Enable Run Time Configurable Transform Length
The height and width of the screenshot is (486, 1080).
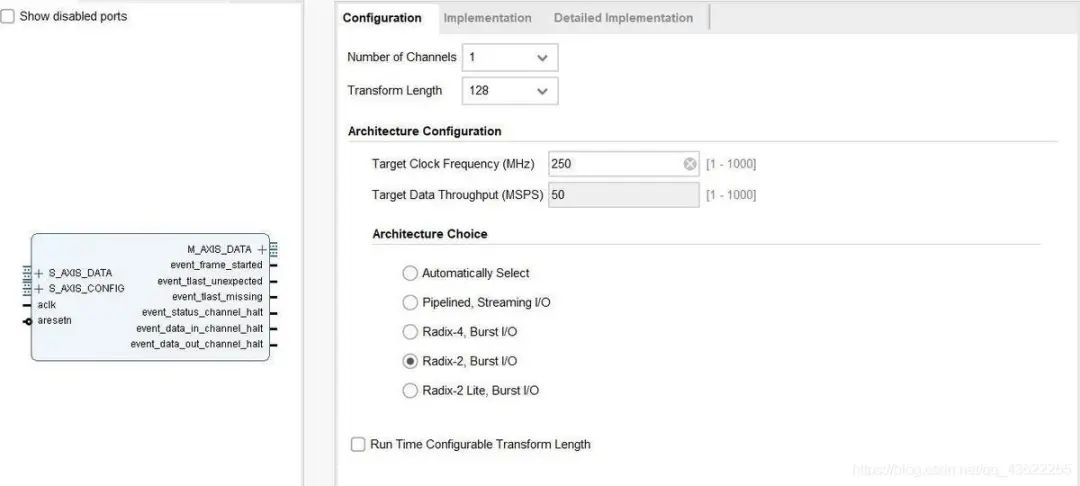click(358, 444)
